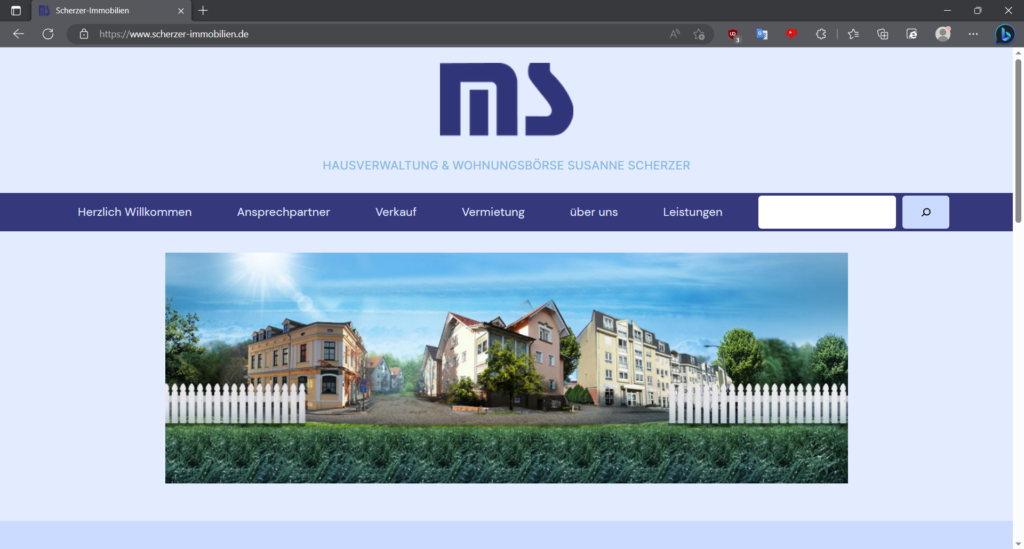Click the magnifier search button

click(x=925, y=212)
